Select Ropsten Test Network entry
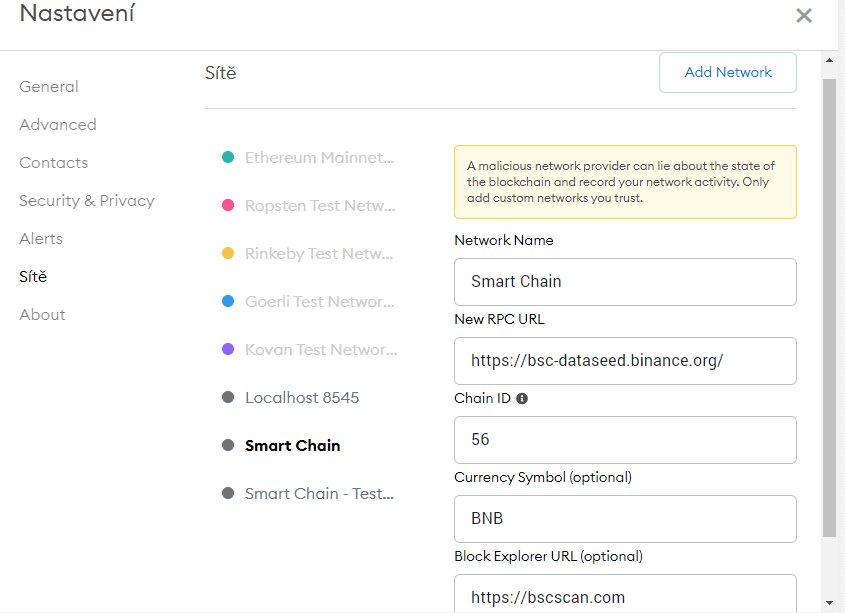The width and height of the screenshot is (845, 613). point(319,206)
